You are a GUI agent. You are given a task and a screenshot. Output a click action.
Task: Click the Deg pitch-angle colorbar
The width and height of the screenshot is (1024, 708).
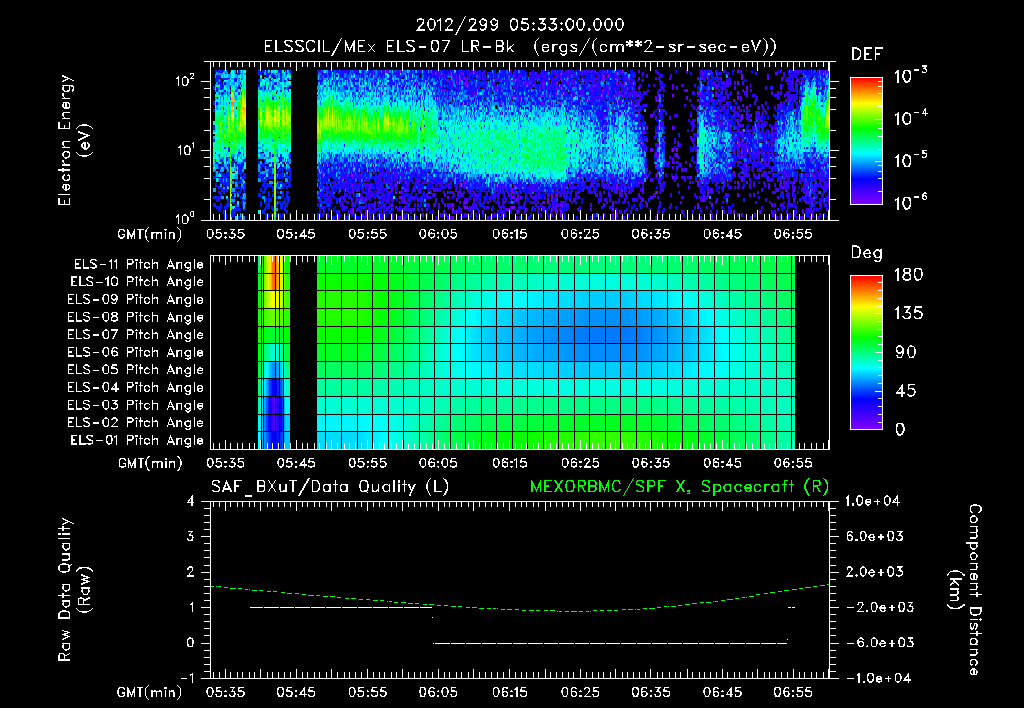click(867, 352)
